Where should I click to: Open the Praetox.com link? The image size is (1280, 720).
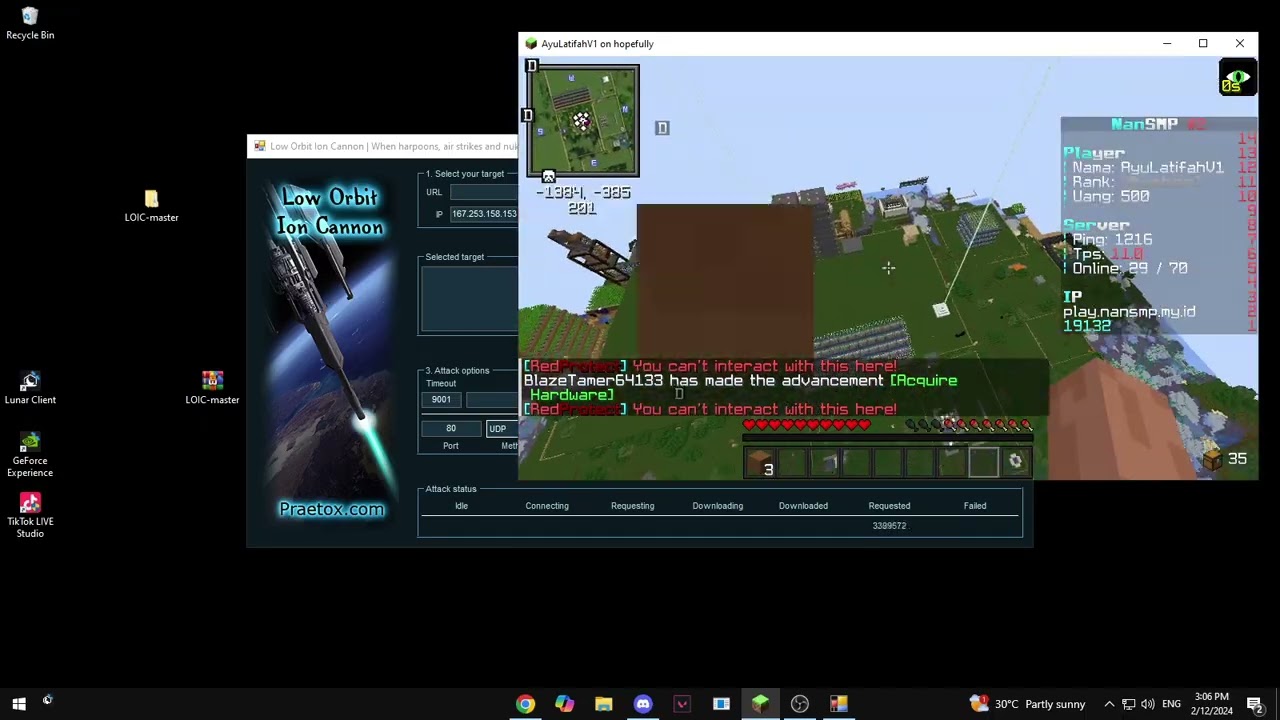coord(331,509)
